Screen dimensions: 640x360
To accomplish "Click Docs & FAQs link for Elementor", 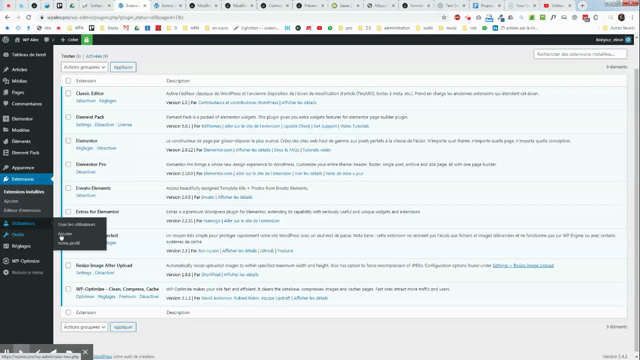I will pyautogui.click(x=286, y=150).
